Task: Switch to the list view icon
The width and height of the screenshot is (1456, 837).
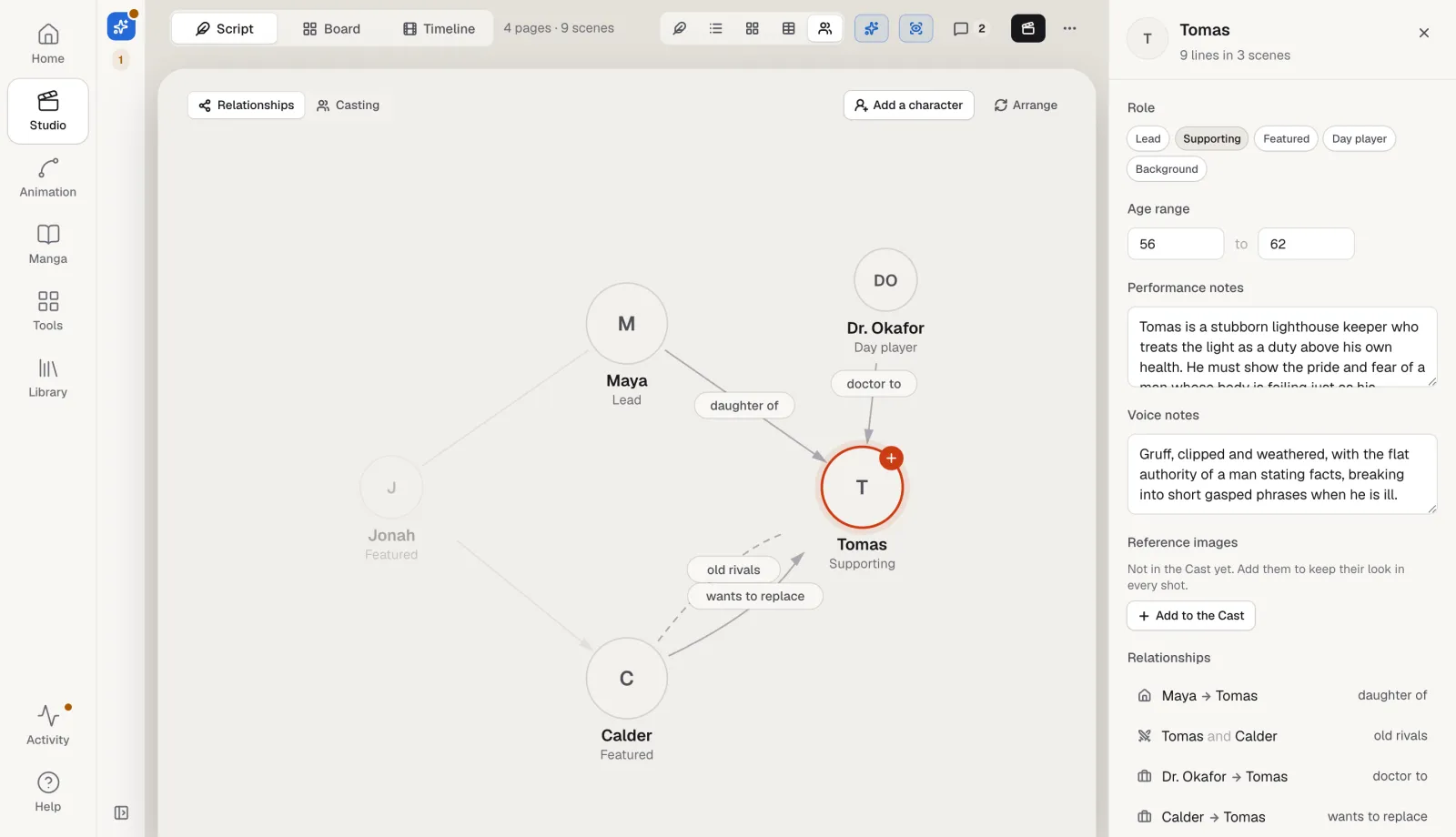Action: click(716, 28)
